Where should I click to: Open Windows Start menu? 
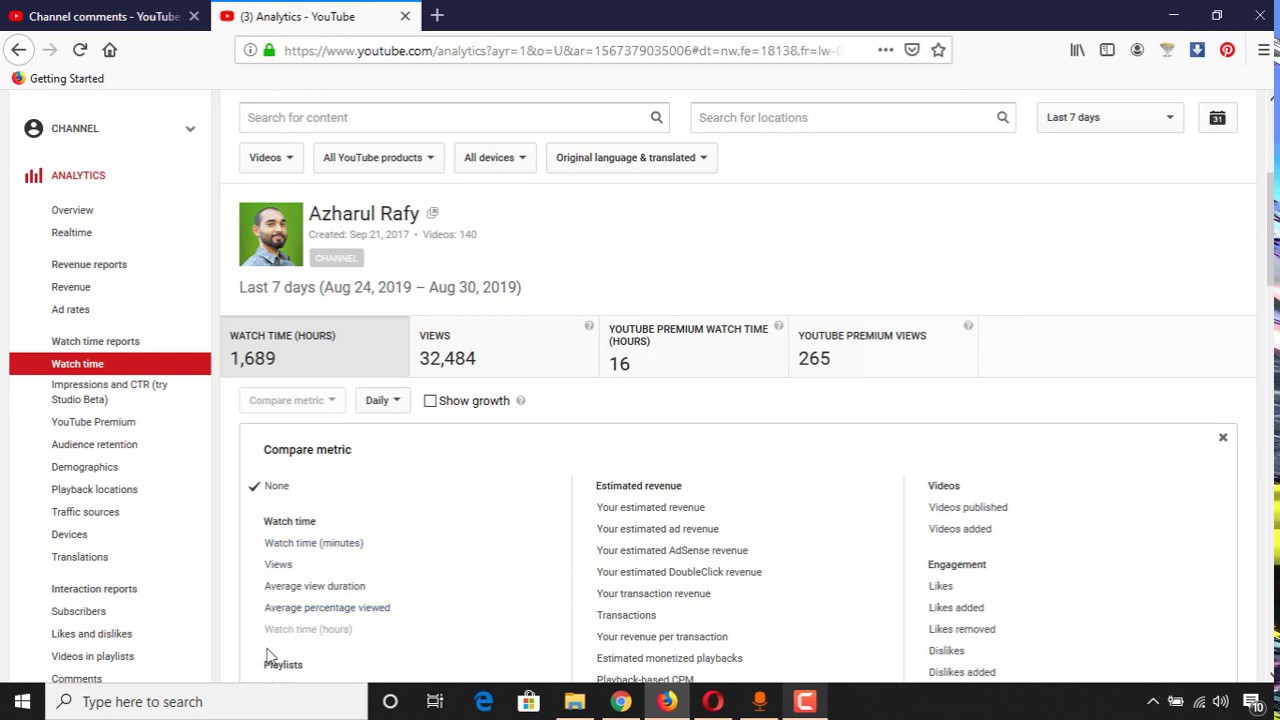click(22, 701)
